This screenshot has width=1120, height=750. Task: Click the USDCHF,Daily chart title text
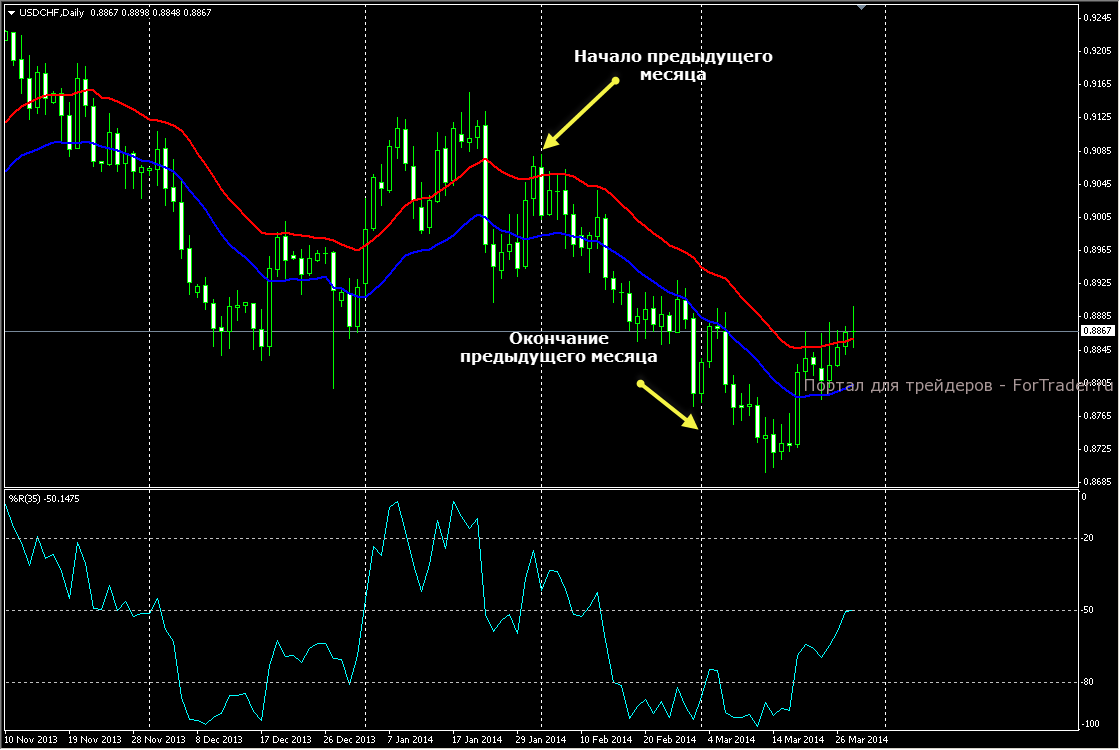[51, 13]
